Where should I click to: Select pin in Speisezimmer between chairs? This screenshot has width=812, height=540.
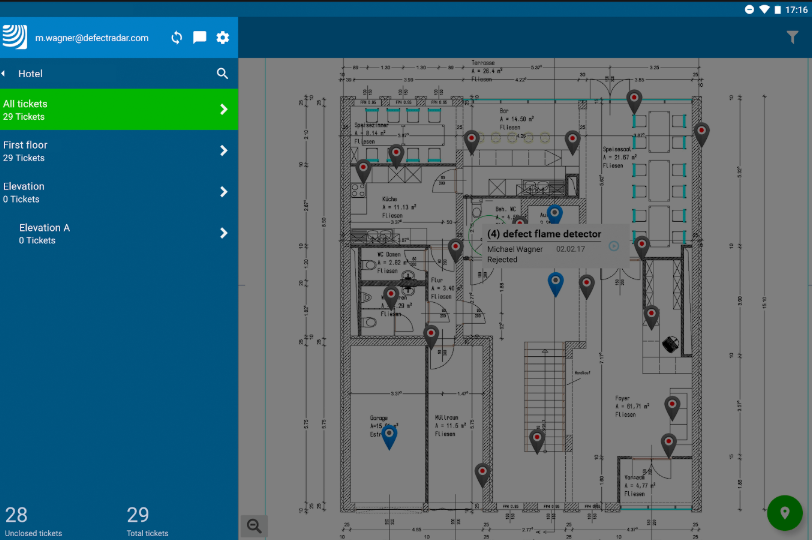click(396, 156)
